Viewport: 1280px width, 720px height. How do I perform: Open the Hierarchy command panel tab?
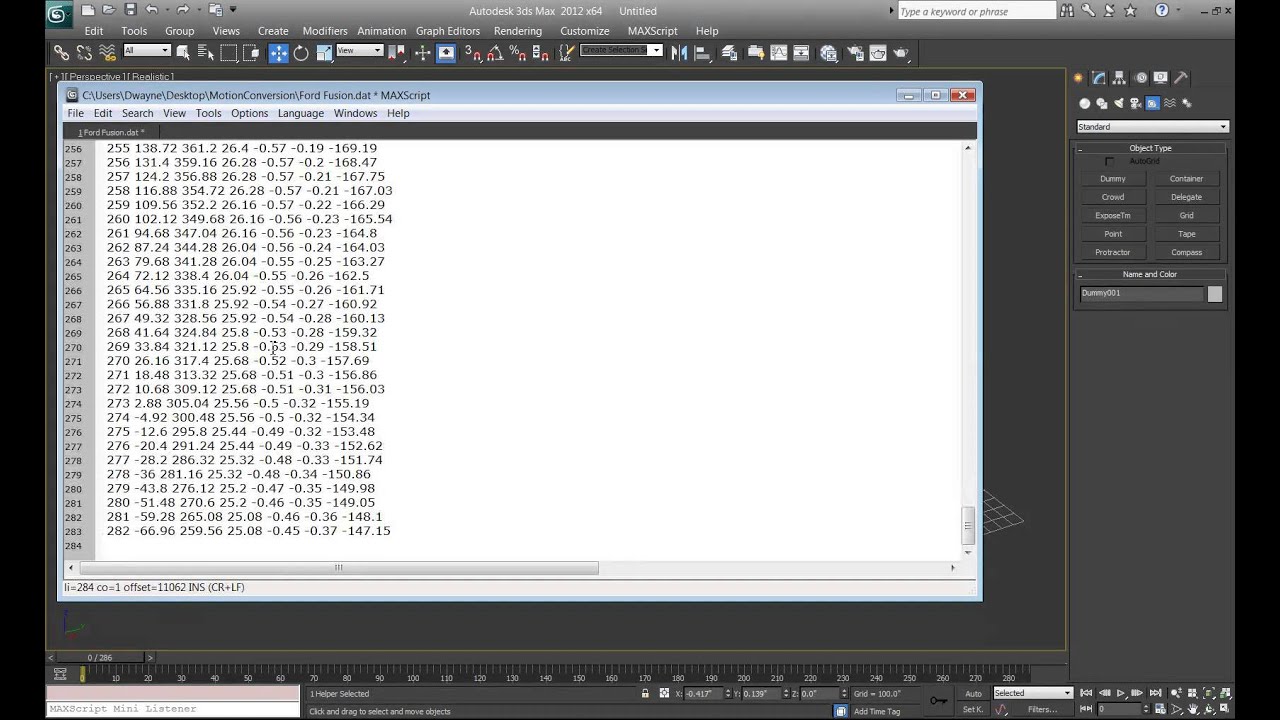coord(1120,77)
